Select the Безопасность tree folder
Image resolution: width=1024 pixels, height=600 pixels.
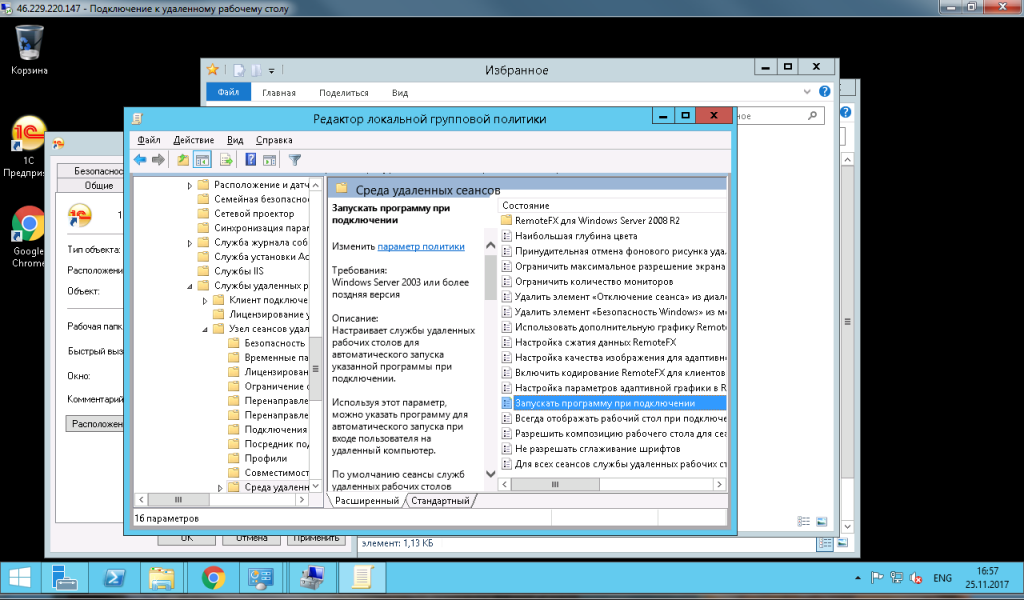pyautogui.click(x=274, y=343)
